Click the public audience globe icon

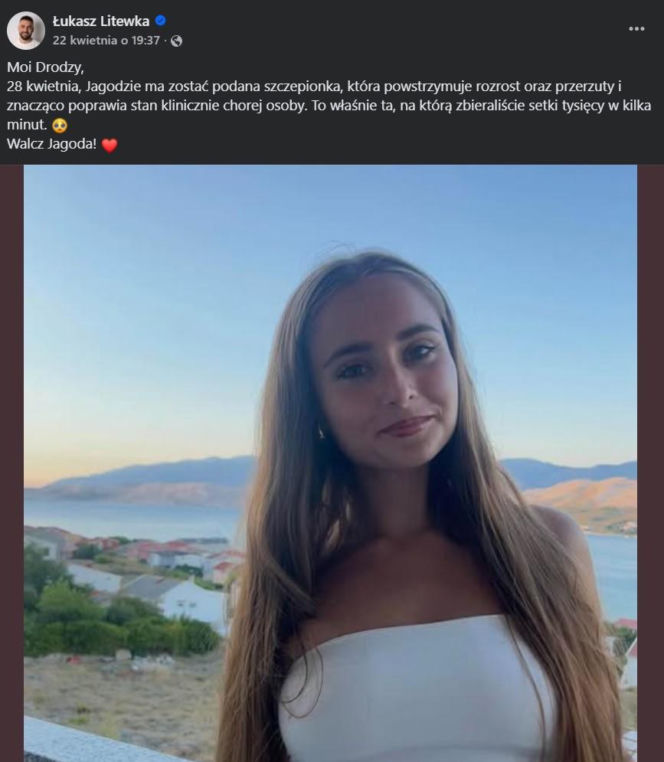[177, 41]
